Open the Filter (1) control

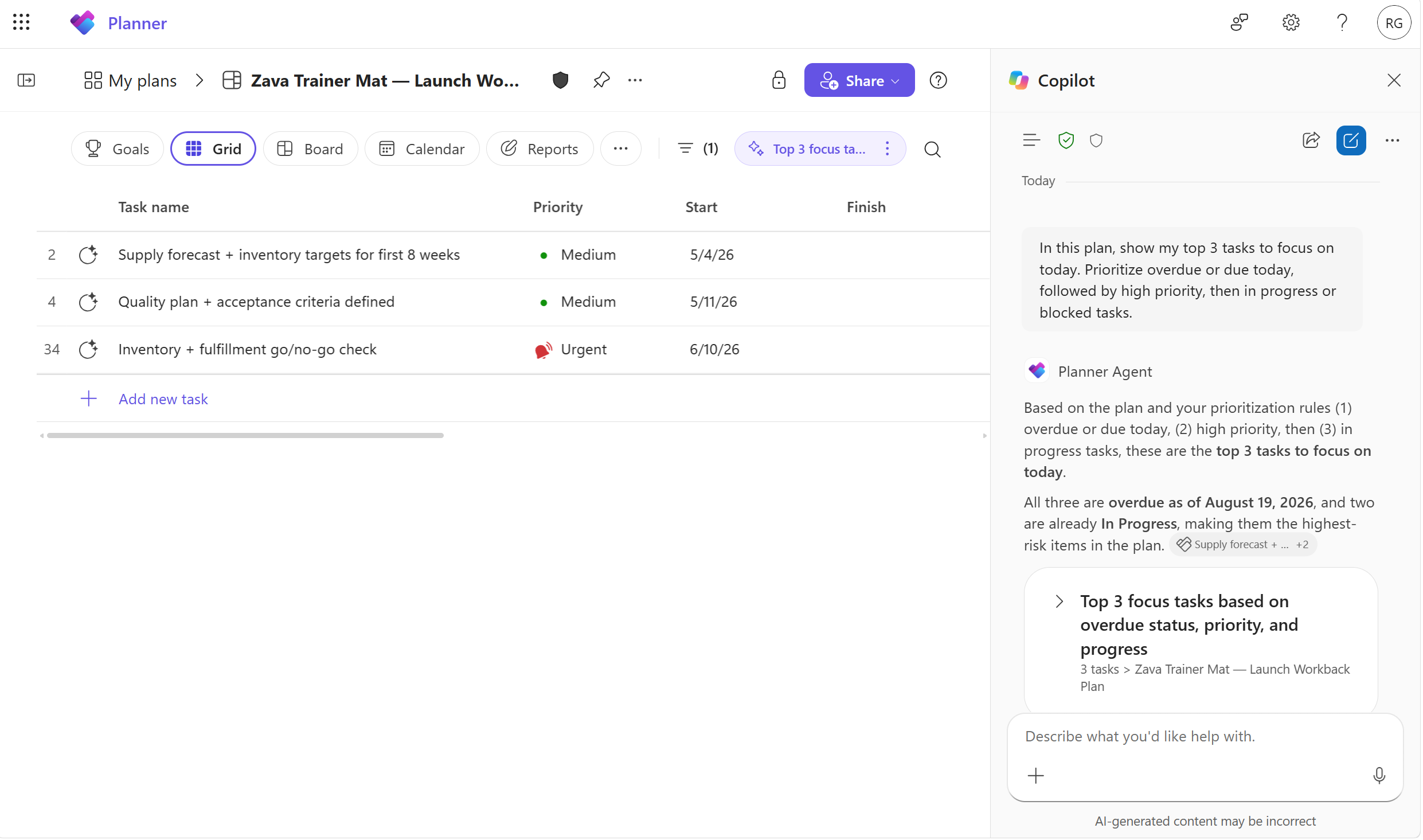697,149
